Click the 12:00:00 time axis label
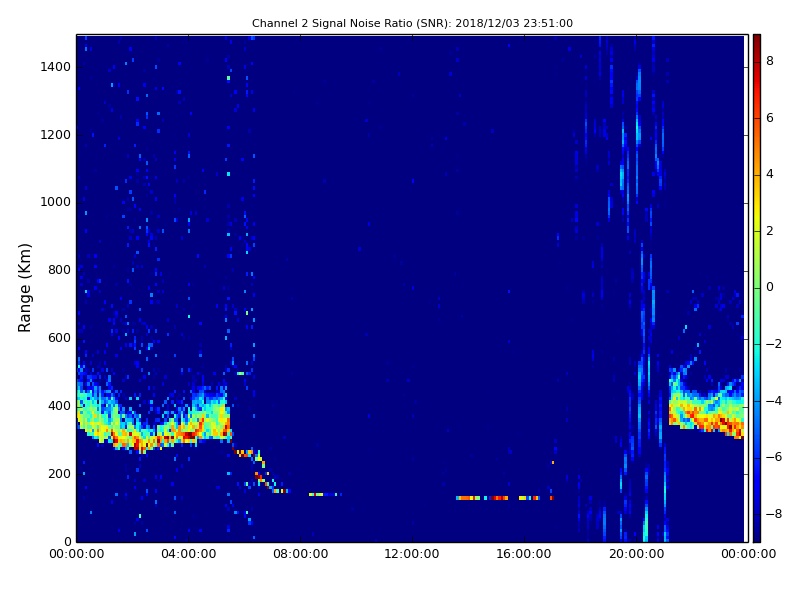 tap(412, 554)
